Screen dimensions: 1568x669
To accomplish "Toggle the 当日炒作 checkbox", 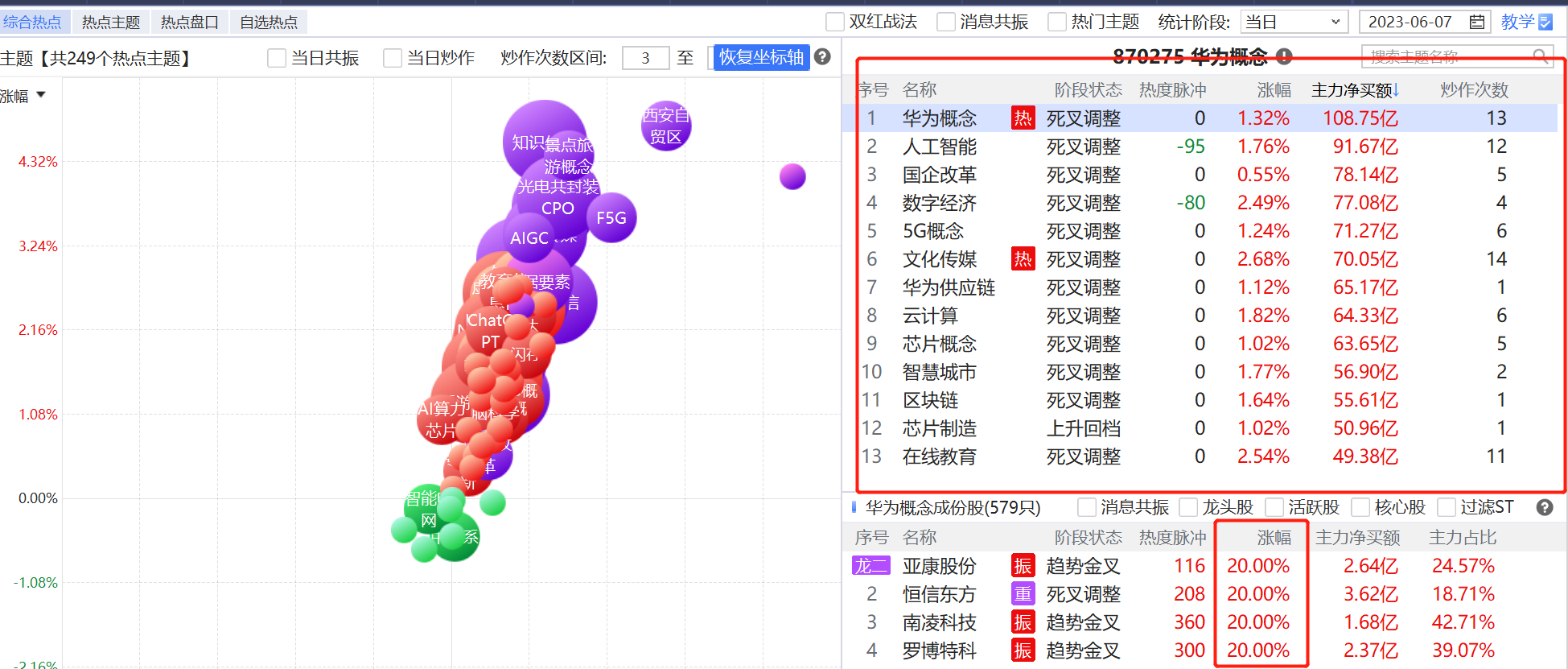I will [393, 58].
